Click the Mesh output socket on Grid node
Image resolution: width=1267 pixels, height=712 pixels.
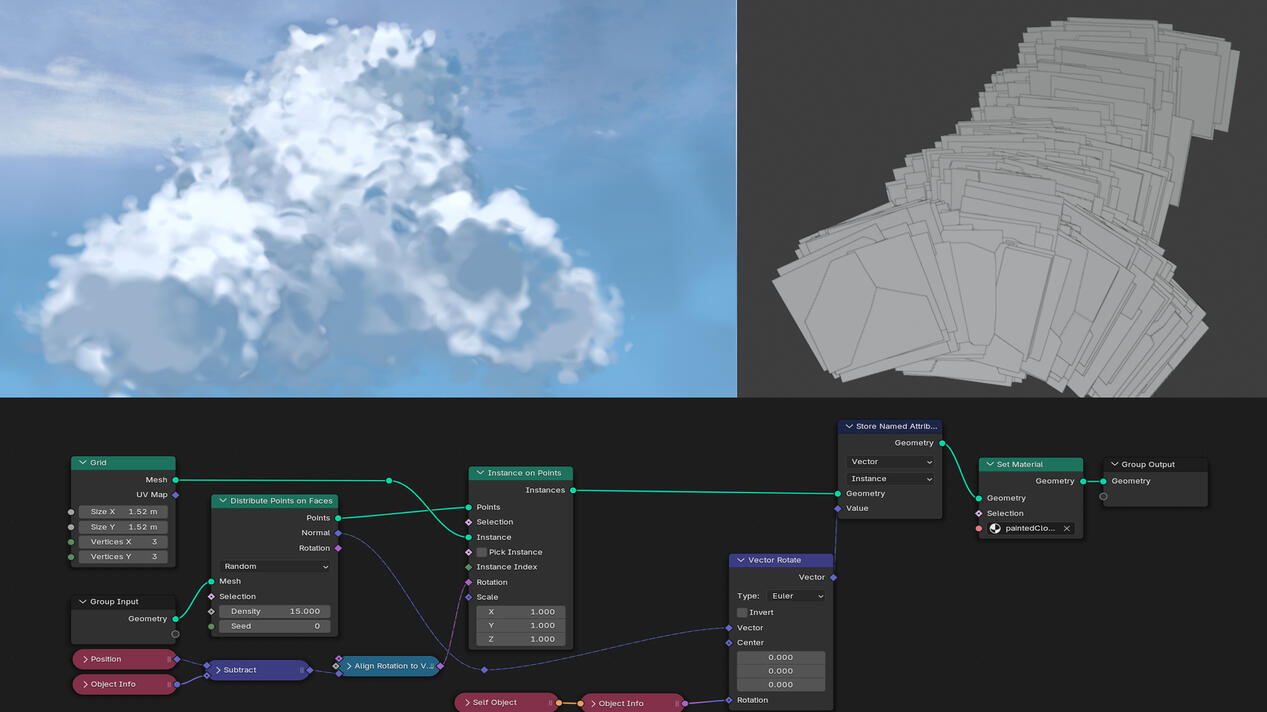pyautogui.click(x=176, y=480)
